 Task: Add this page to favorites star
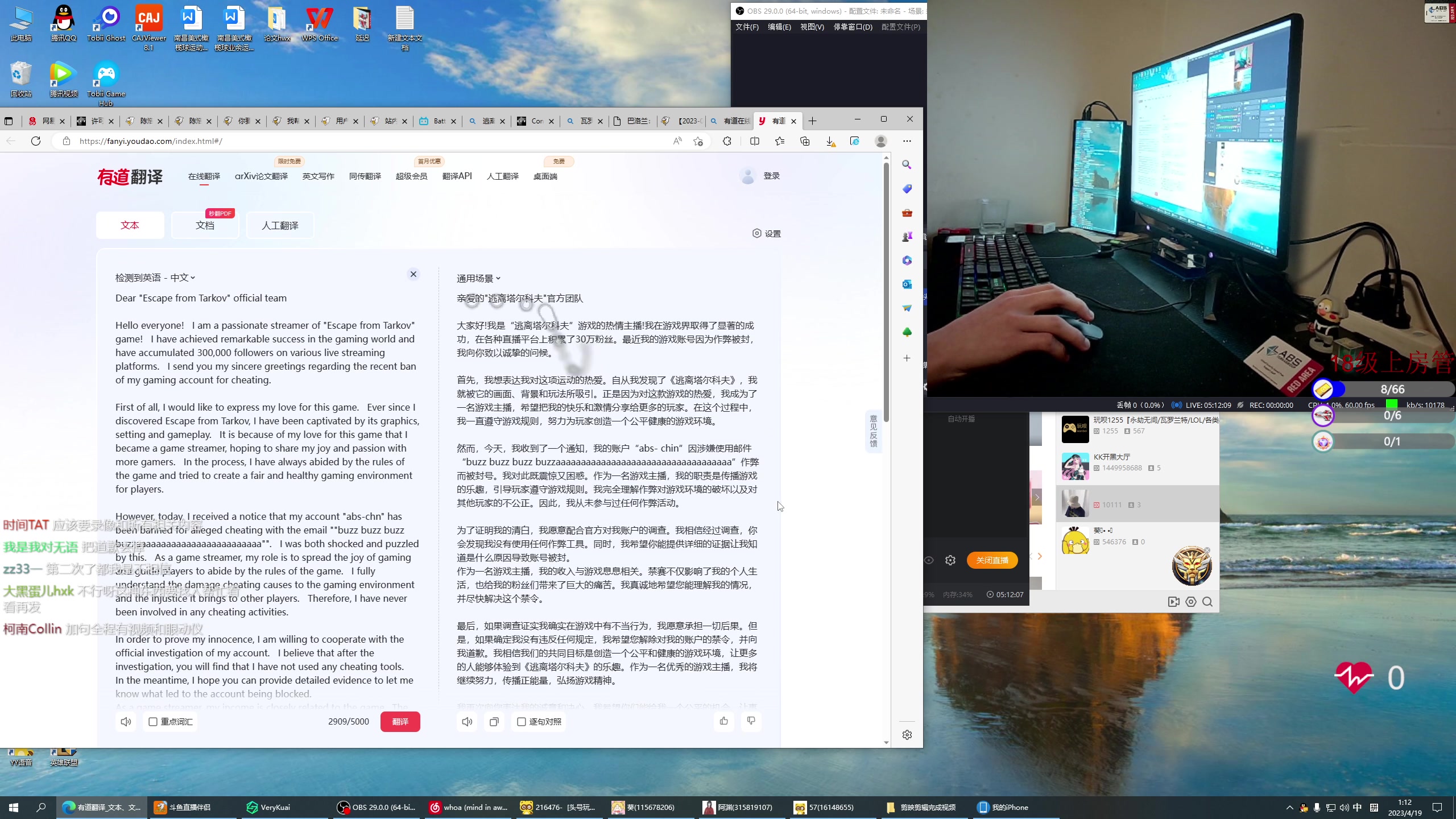(x=698, y=141)
